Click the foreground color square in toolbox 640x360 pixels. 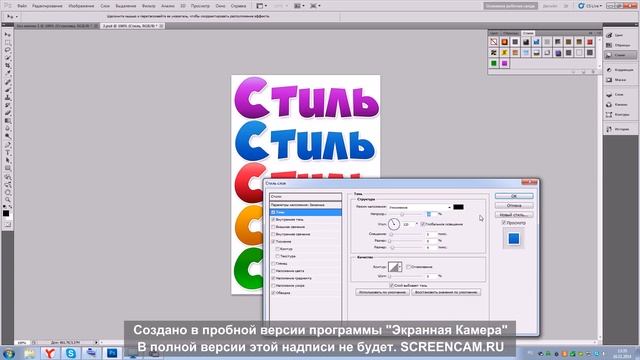(x=6, y=213)
